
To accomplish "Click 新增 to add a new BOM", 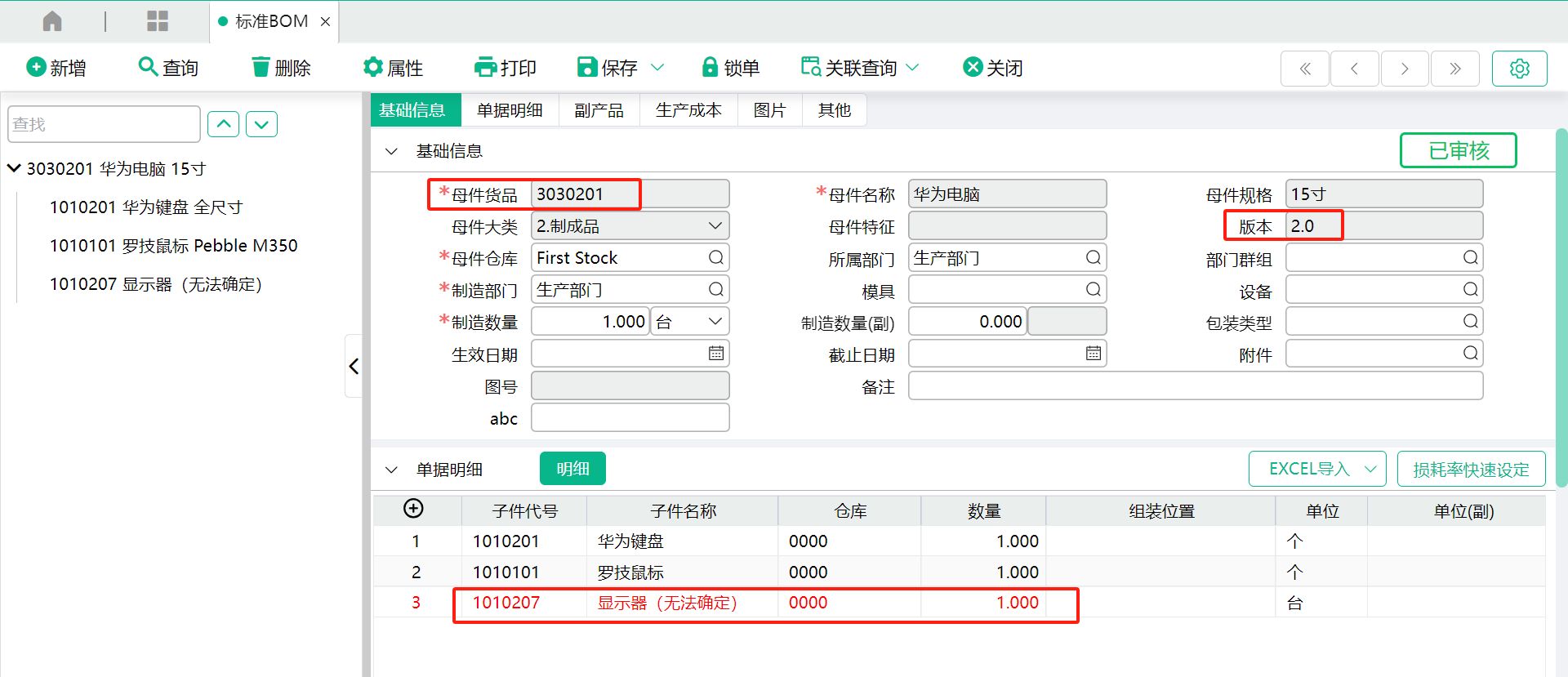I will 56,68.
